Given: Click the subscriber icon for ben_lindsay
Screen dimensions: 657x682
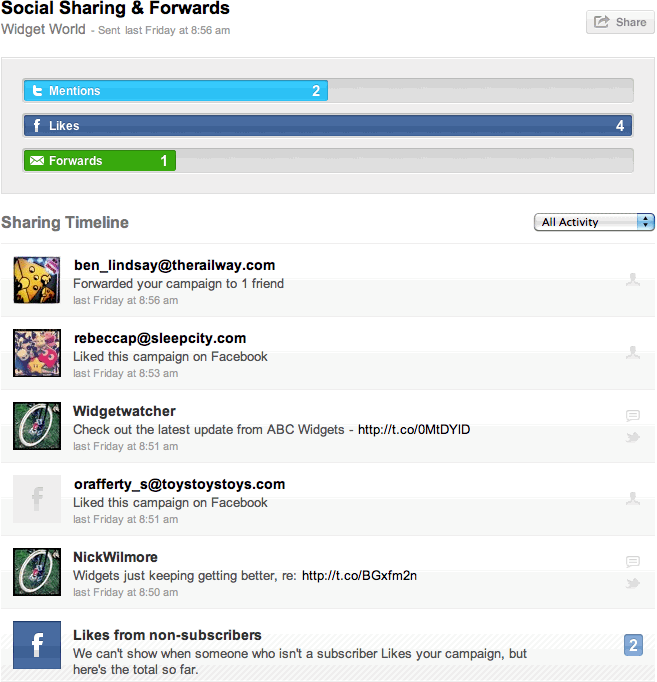Looking at the screenshot, I should (x=632, y=280).
